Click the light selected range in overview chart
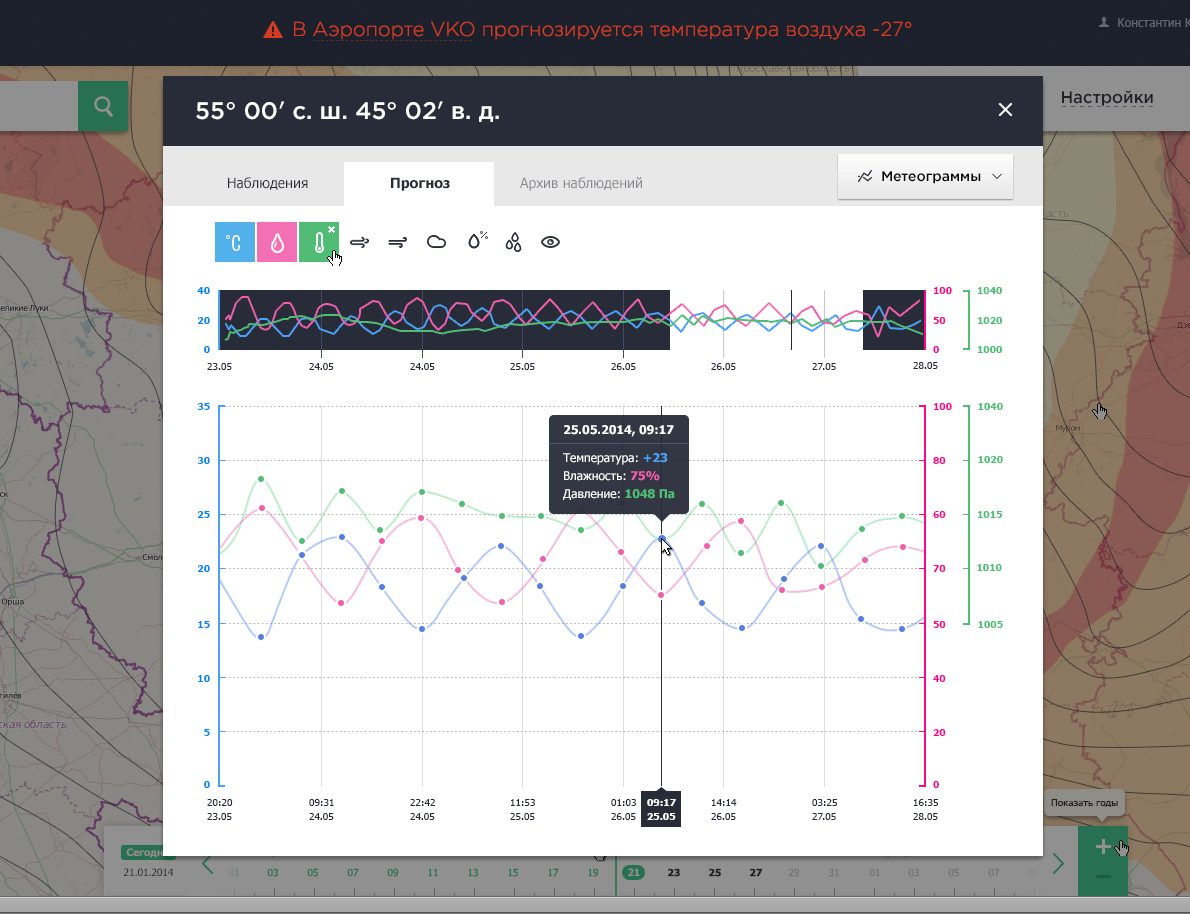 click(x=766, y=320)
